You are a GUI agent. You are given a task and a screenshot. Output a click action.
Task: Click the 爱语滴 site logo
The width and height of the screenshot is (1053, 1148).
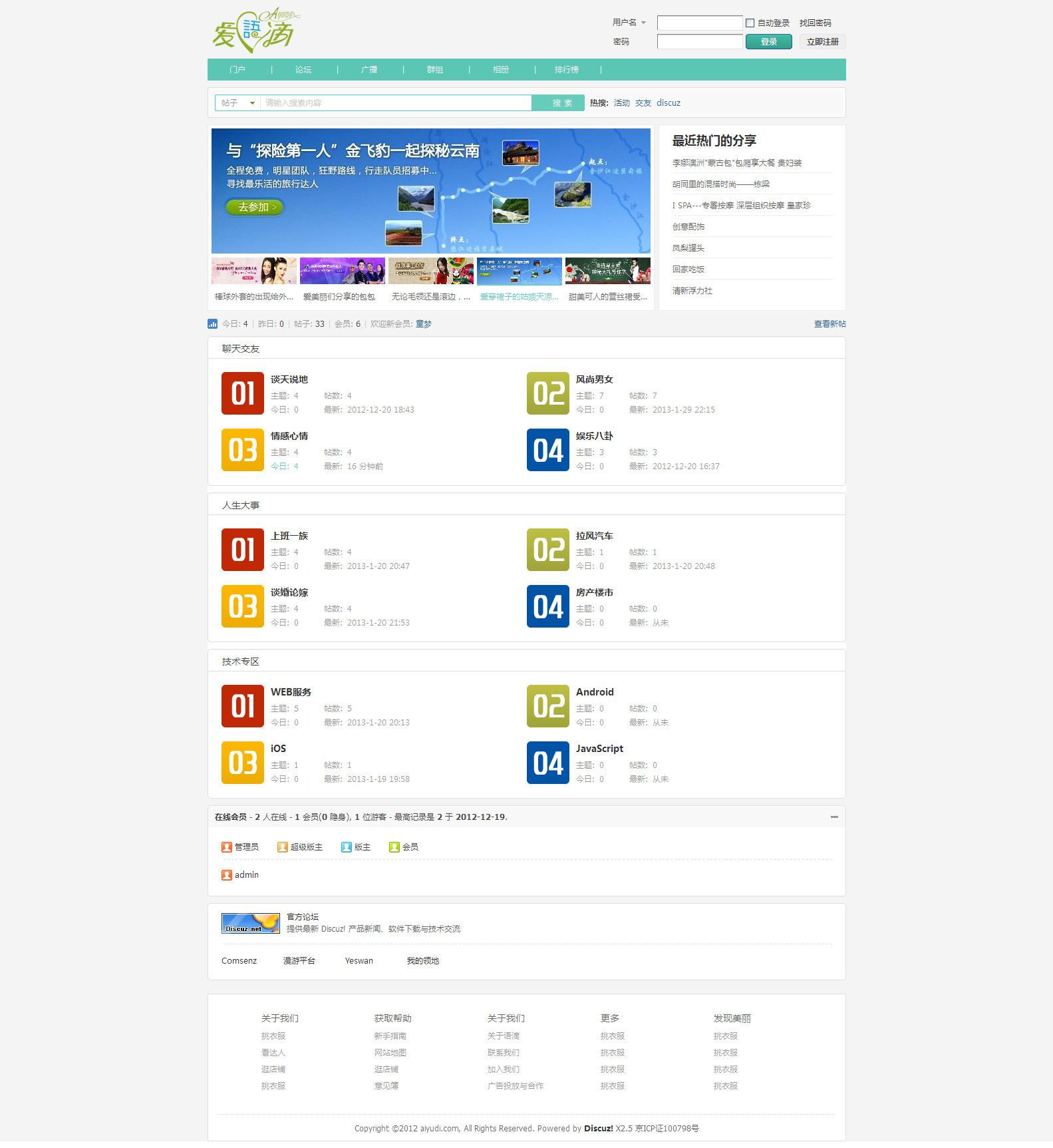click(x=256, y=30)
